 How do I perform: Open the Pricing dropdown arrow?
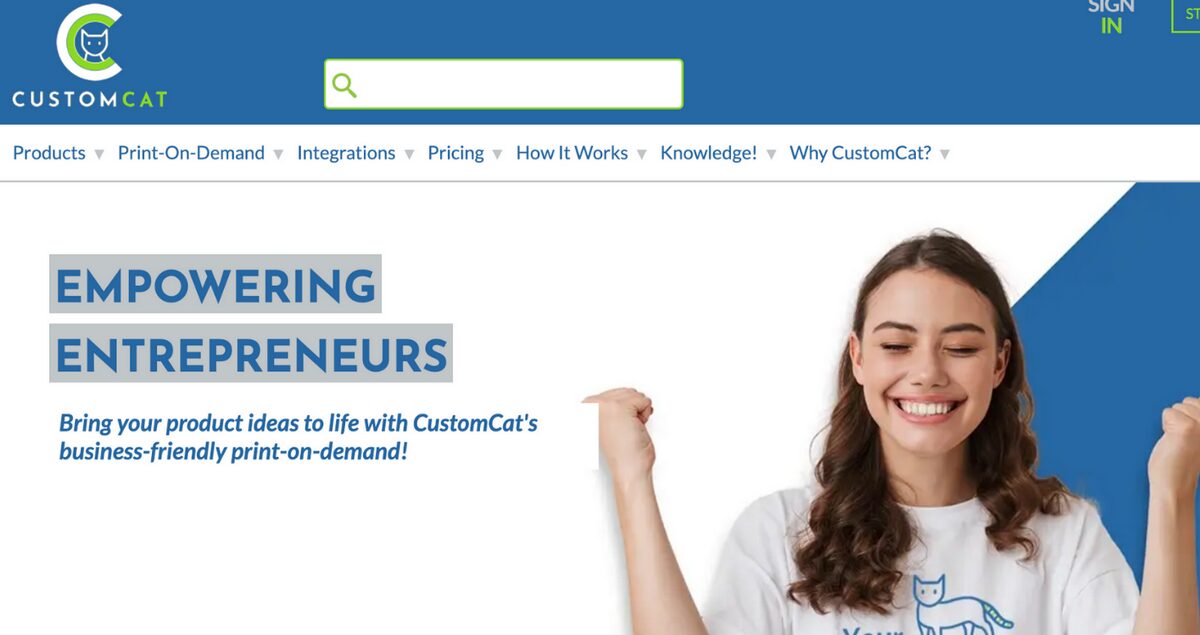[497, 154]
